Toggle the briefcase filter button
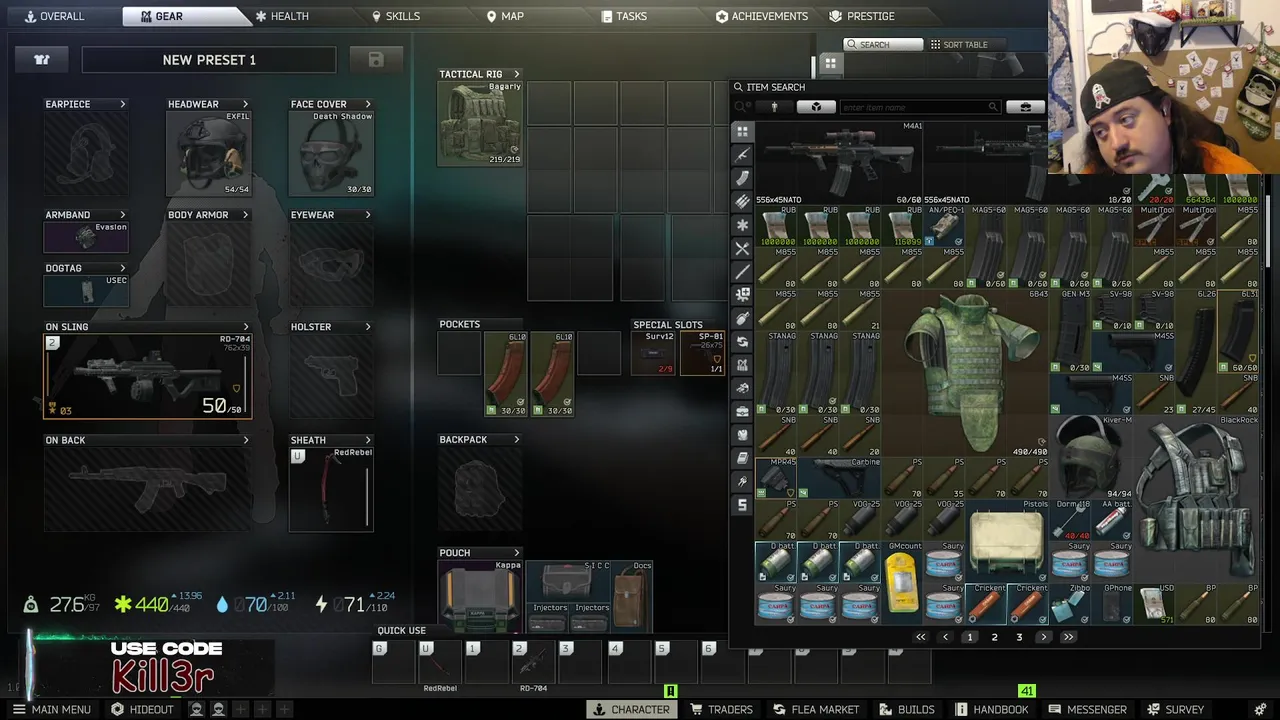The height and width of the screenshot is (720, 1280). pos(1025,107)
